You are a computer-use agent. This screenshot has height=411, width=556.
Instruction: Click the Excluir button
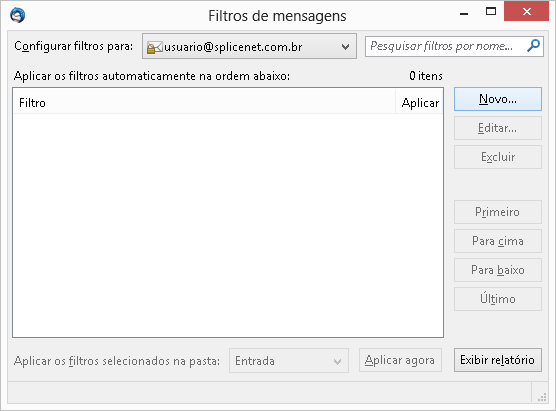pyautogui.click(x=498, y=157)
